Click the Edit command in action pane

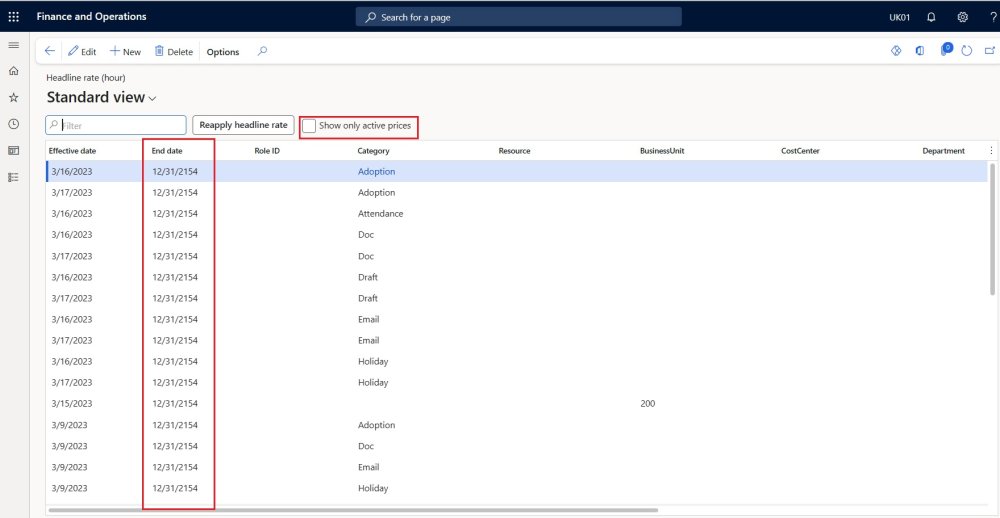(82, 52)
